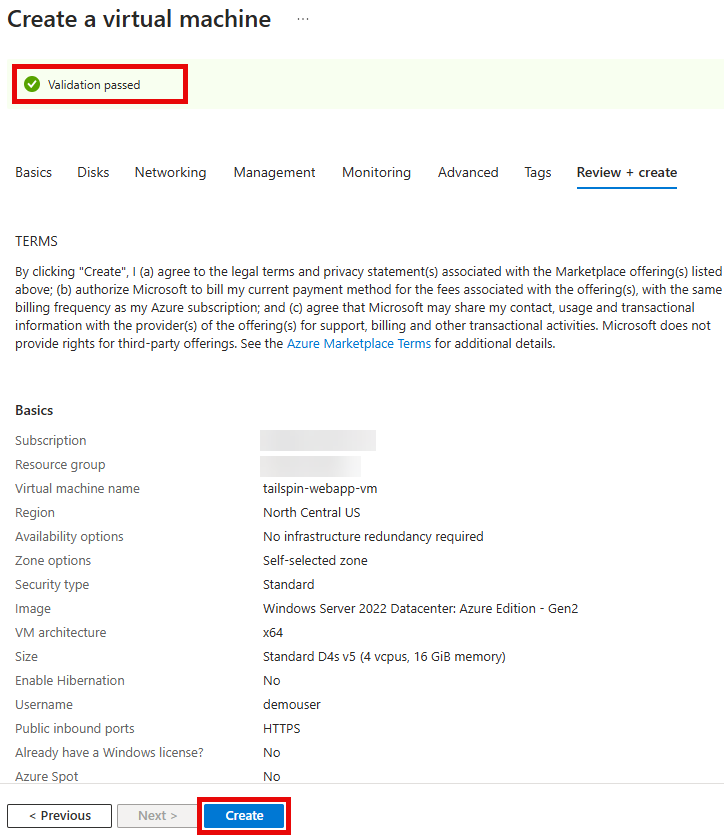Screen dimensions: 724x835
Task: Go to the Networking tab
Action: tap(170, 172)
